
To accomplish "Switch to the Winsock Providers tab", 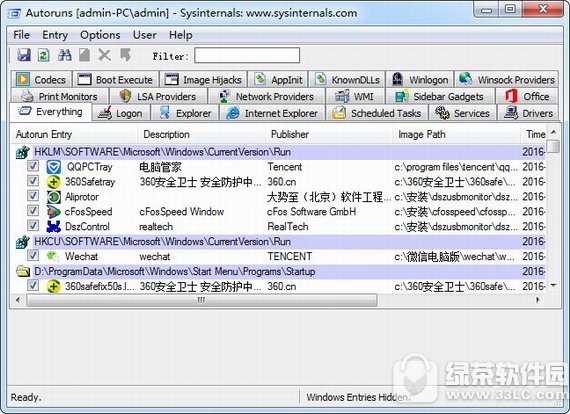I will pyautogui.click(x=507, y=79).
